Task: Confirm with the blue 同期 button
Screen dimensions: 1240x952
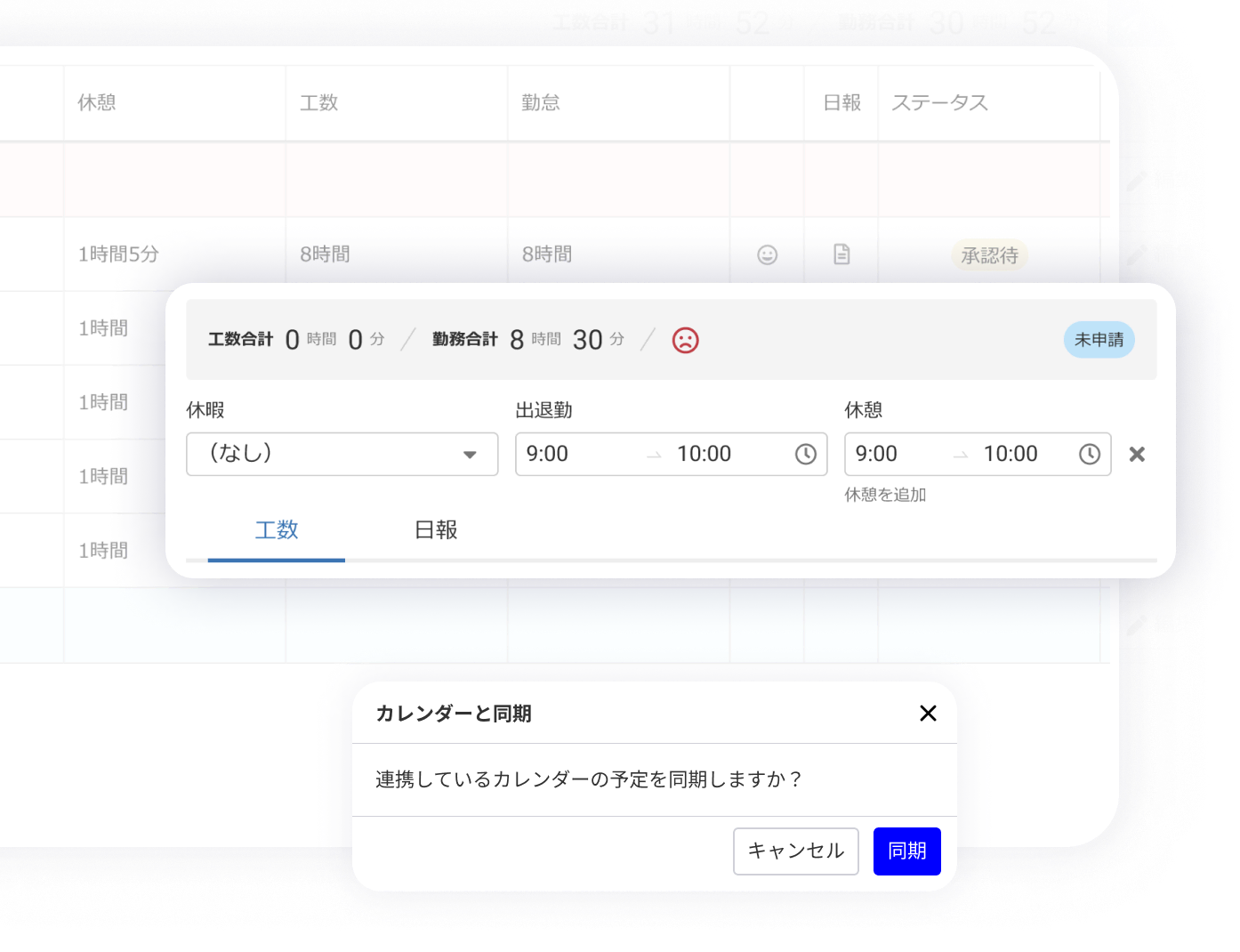Action: click(x=906, y=851)
